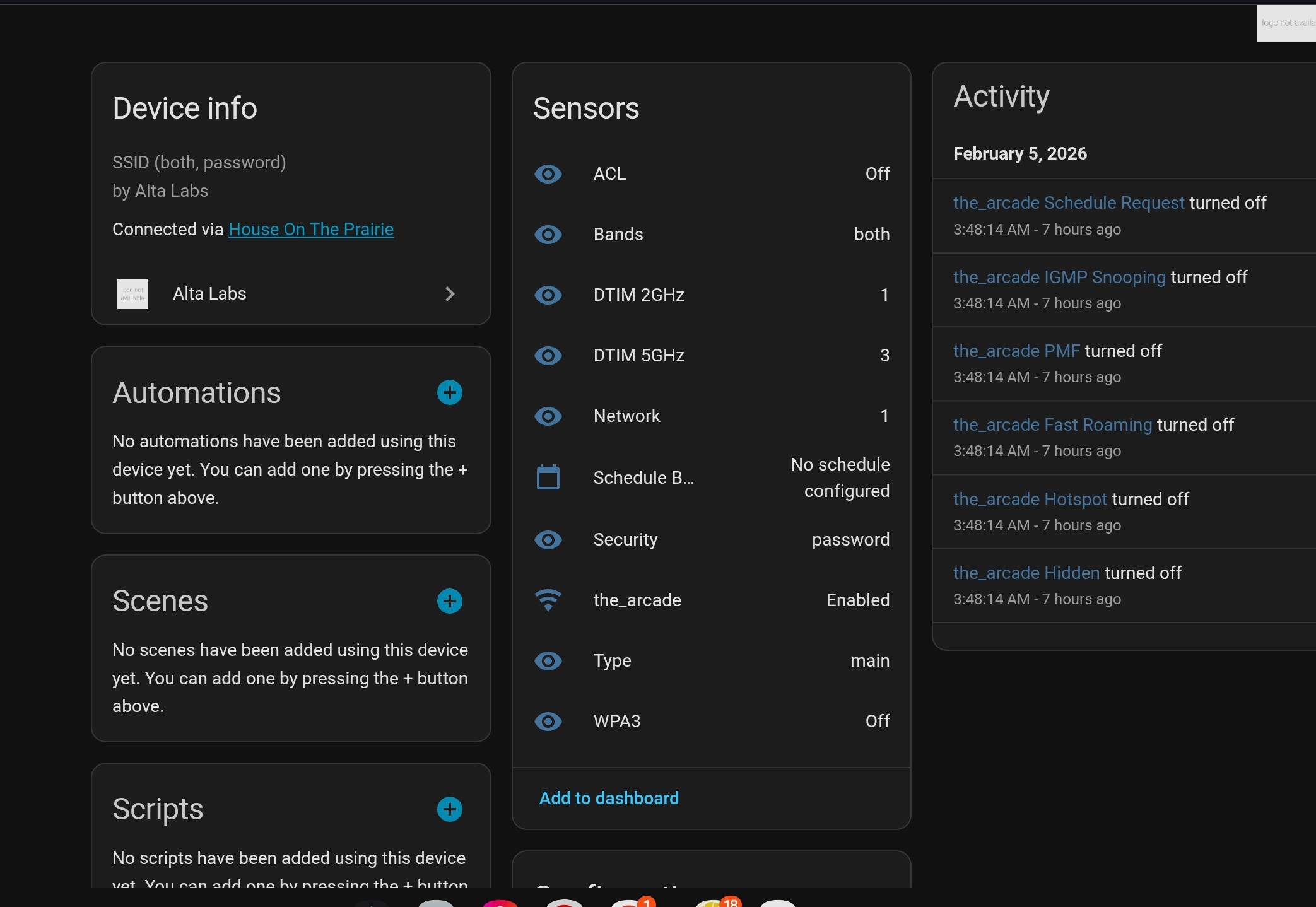Click the eye icon for DTIM 2GHz
The image size is (1316, 907).
point(548,295)
